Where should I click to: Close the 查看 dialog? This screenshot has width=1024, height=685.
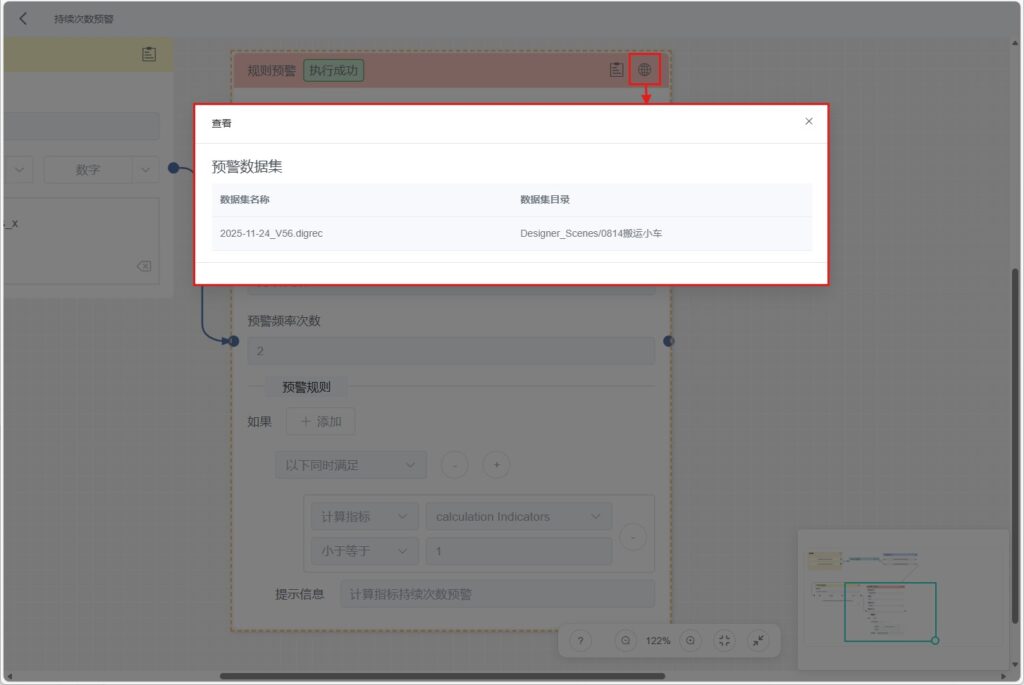click(809, 121)
